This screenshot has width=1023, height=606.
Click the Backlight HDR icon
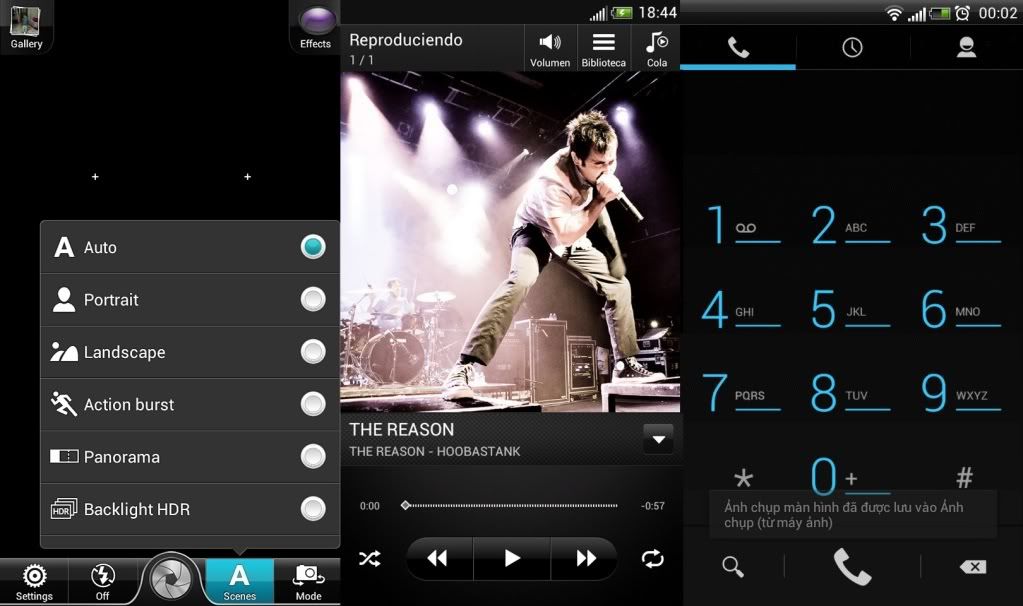tap(63, 509)
